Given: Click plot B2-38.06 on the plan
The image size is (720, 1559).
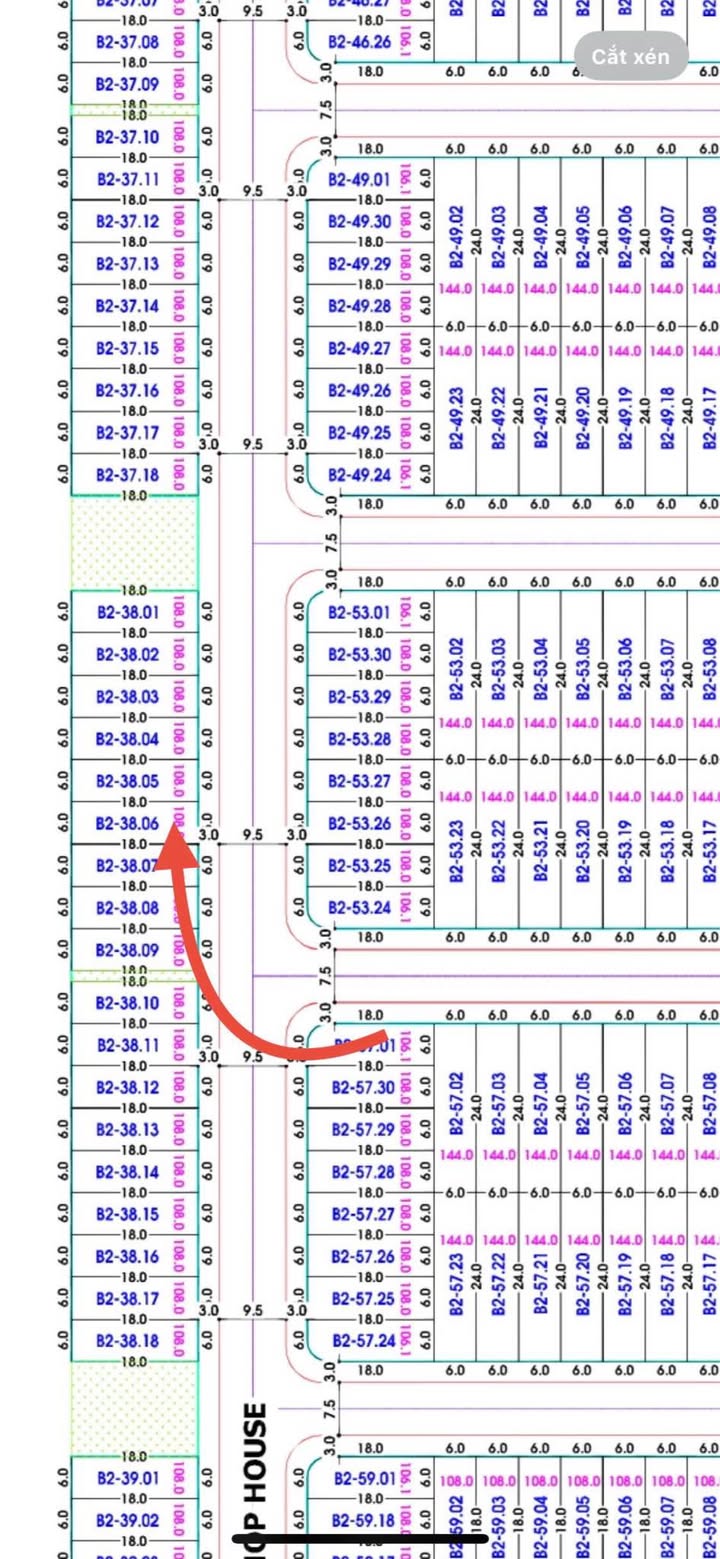Looking at the screenshot, I should (x=127, y=823).
